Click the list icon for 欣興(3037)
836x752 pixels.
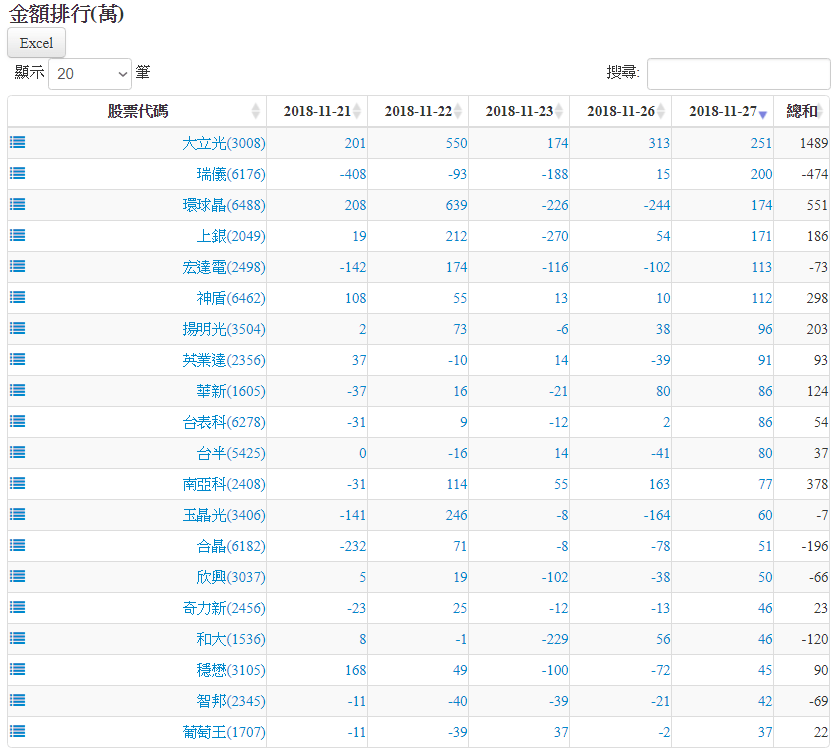click(18, 576)
